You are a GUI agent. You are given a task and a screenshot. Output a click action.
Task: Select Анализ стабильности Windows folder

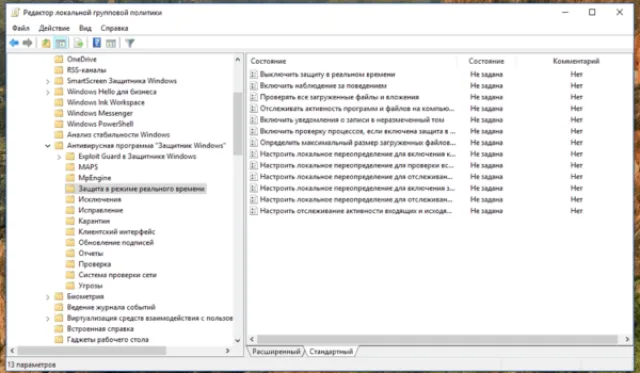coord(118,135)
